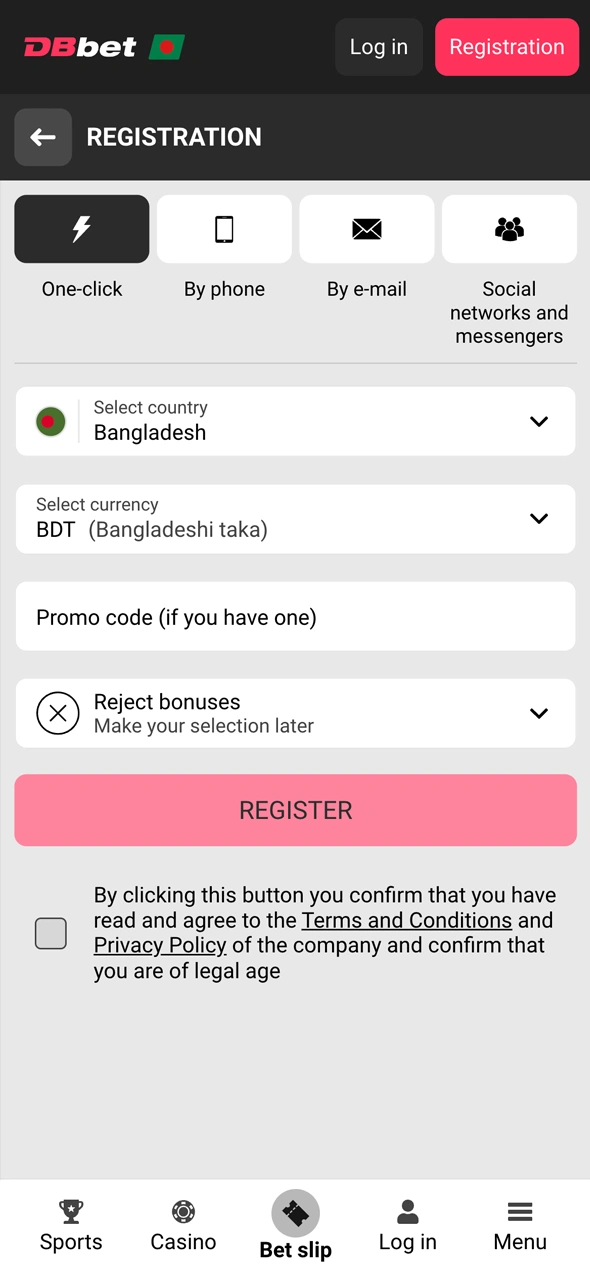Choose registration By phone icon
The height and width of the screenshot is (1280, 590).
[224, 229]
